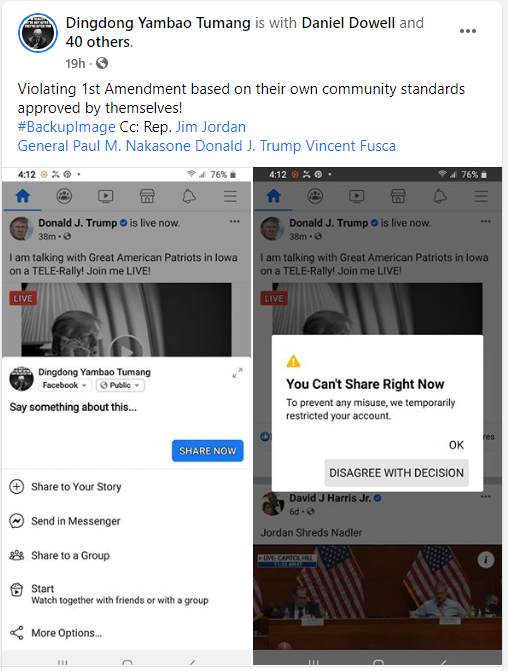Click the SHARE NOW button
Screen dimensions: 508x671
coord(208,451)
